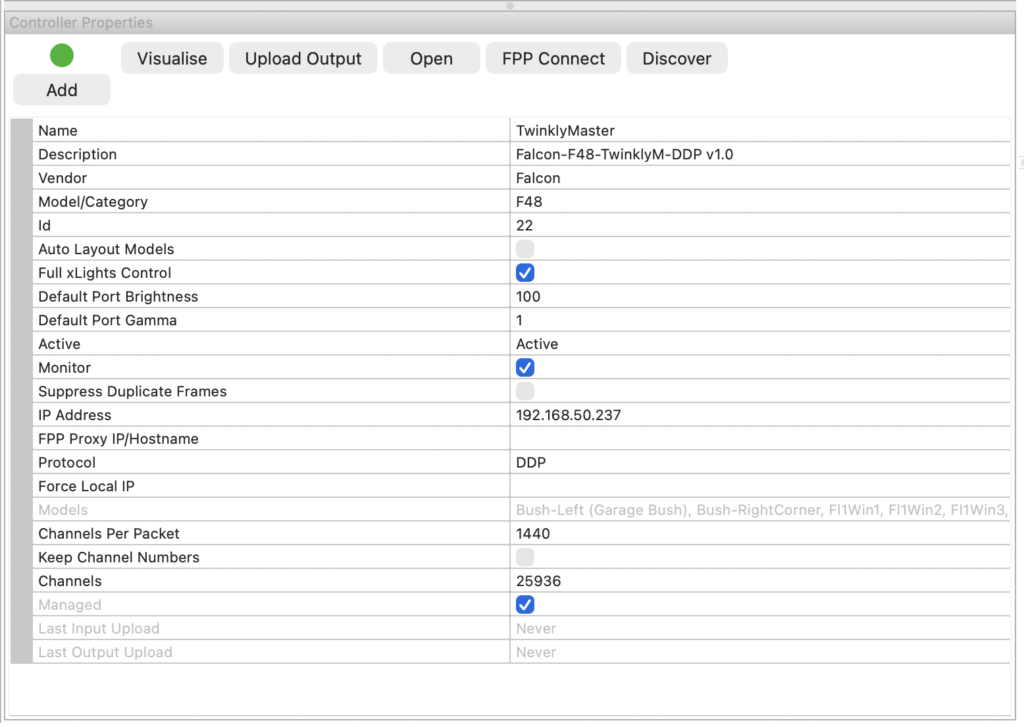The image size is (1024, 727).
Task: Click the Full xLights Control label
Action: point(104,273)
